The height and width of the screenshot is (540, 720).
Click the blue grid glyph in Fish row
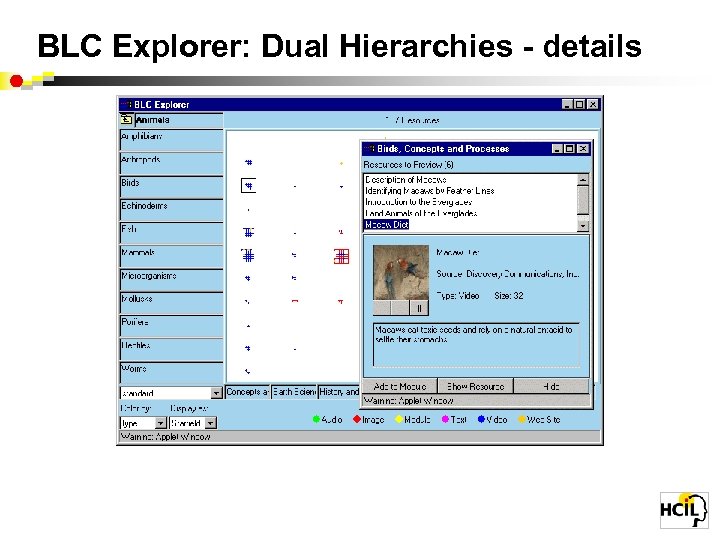248,232
